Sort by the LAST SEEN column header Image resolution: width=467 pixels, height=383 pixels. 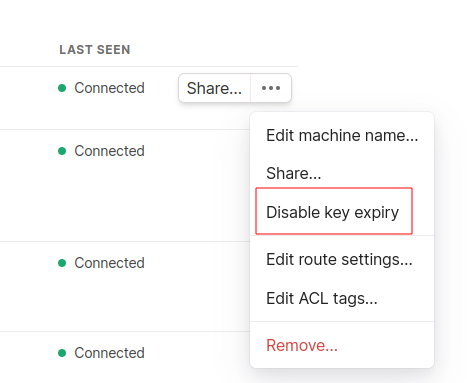click(95, 50)
